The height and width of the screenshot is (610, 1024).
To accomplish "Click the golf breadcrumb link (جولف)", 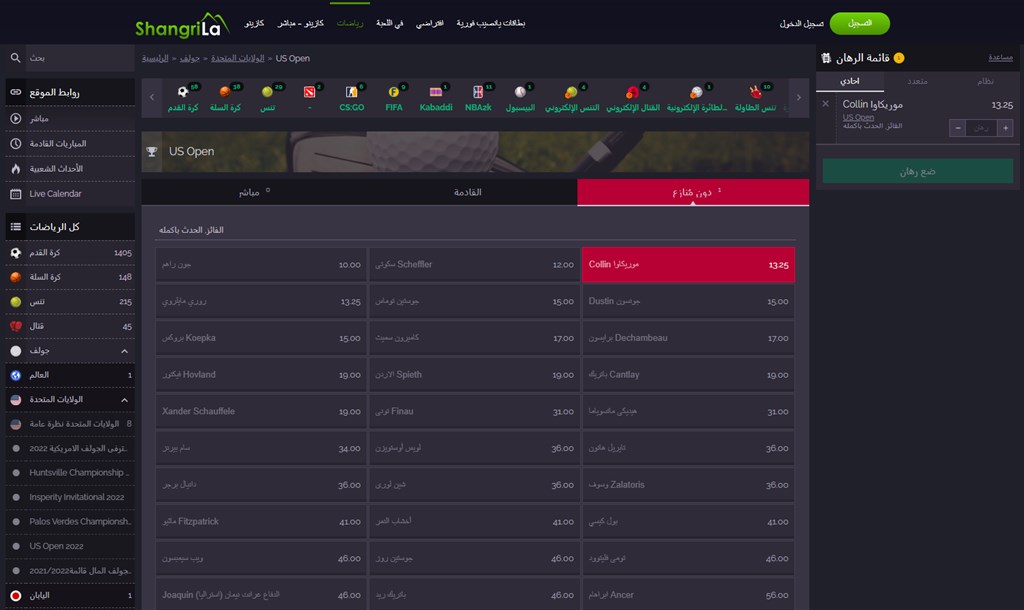I will pos(189,58).
